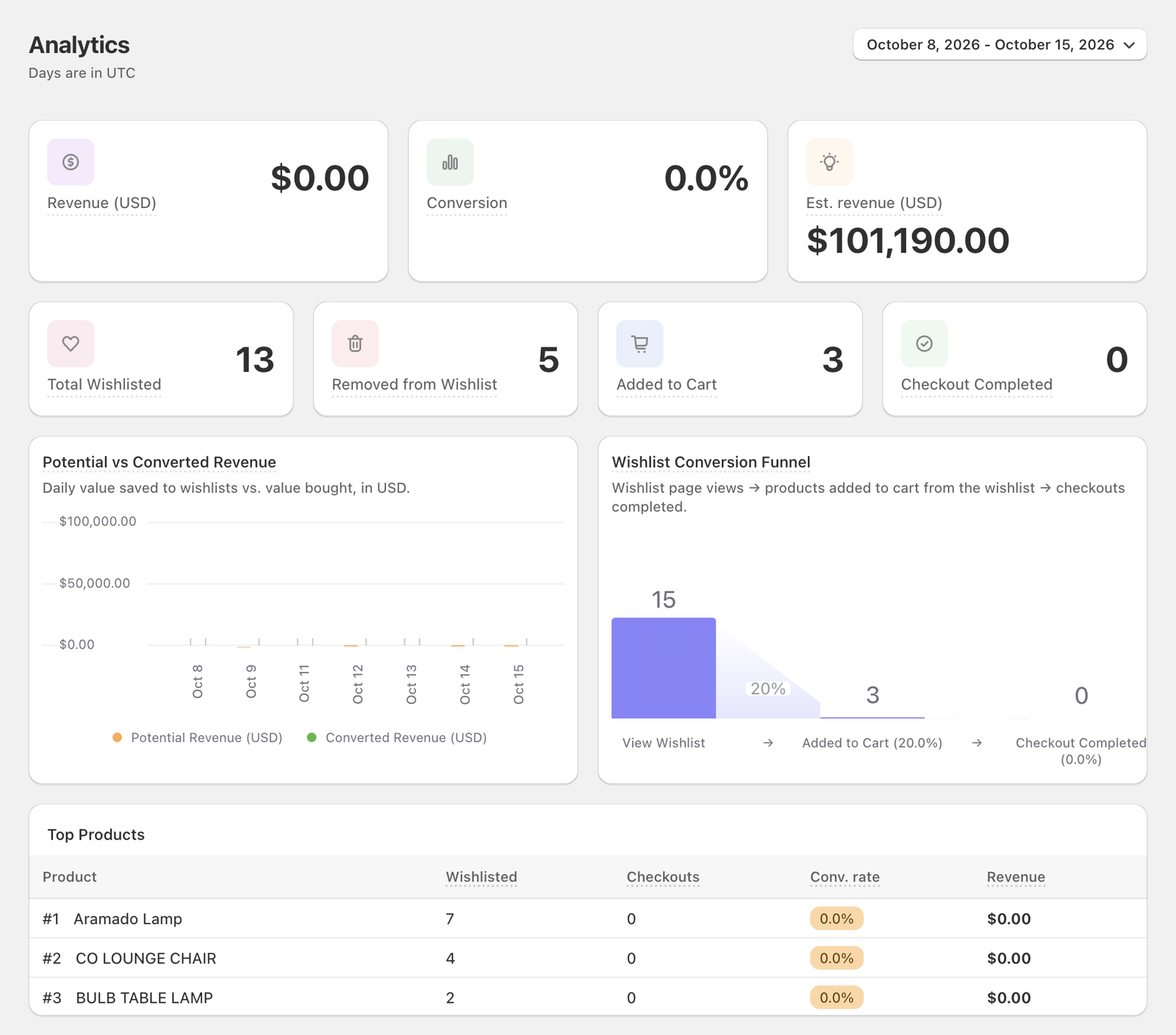Image resolution: width=1176 pixels, height=1035 pixels.
Task: Click the Est. revenue lightbulb icon
Action: [x=829, y=162]
